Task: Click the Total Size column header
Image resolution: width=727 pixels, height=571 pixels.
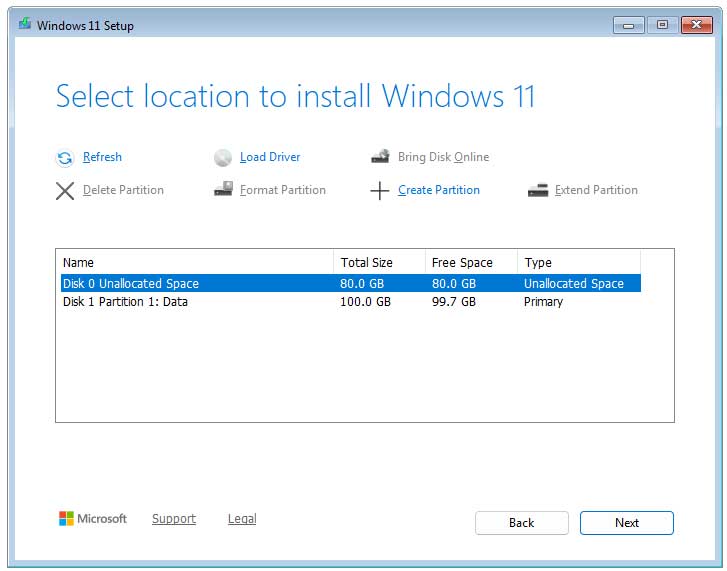Action: pos(379,262)
